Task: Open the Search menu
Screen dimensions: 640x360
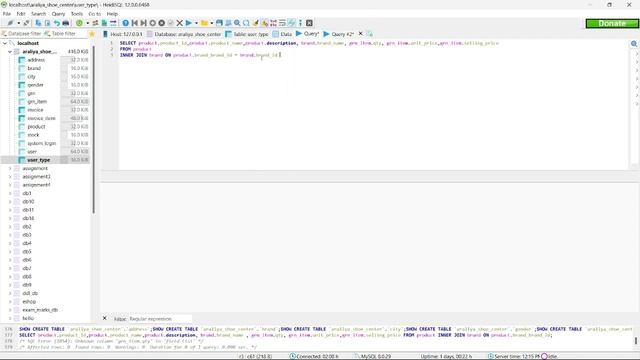Action: [x=39, y=14]
